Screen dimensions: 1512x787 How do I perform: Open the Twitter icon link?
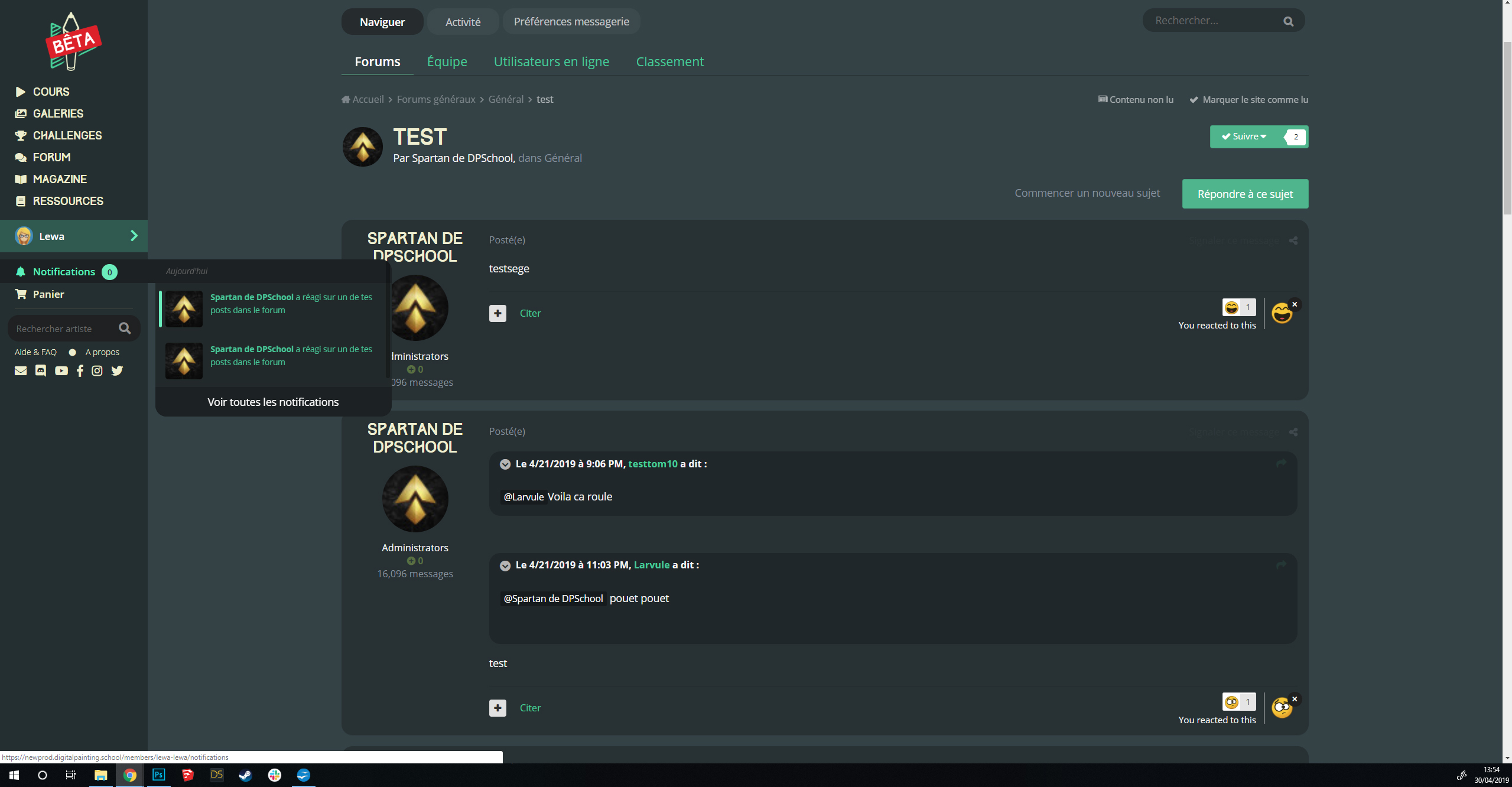click(x=117, y=370)
